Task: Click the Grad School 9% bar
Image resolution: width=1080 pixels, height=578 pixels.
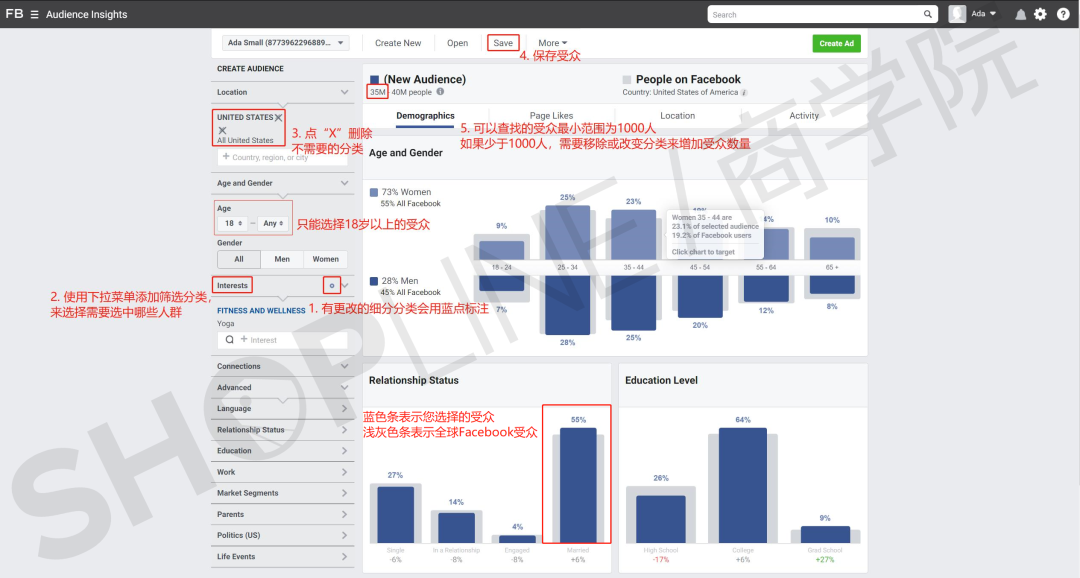Action: 825,535
